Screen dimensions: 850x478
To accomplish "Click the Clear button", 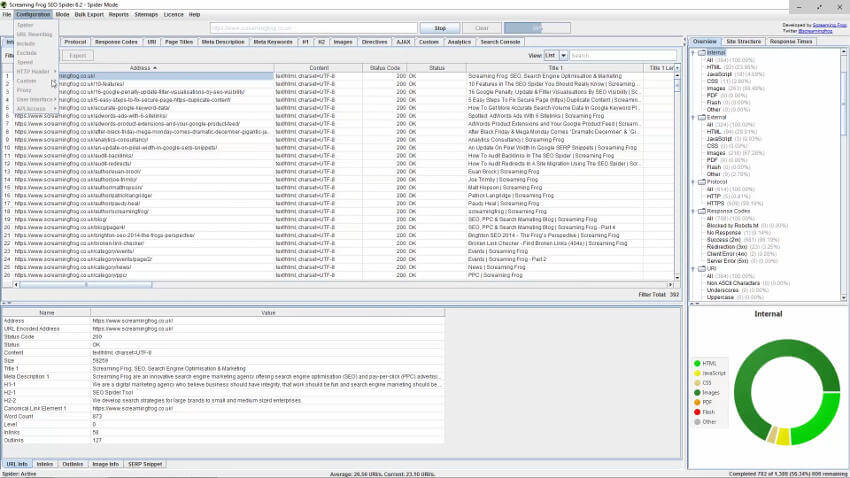I will pos(481,28).
